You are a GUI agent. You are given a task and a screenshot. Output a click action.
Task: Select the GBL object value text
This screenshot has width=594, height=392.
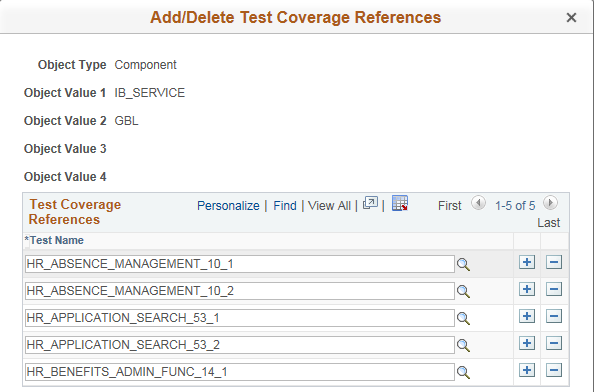pos(127,121)
